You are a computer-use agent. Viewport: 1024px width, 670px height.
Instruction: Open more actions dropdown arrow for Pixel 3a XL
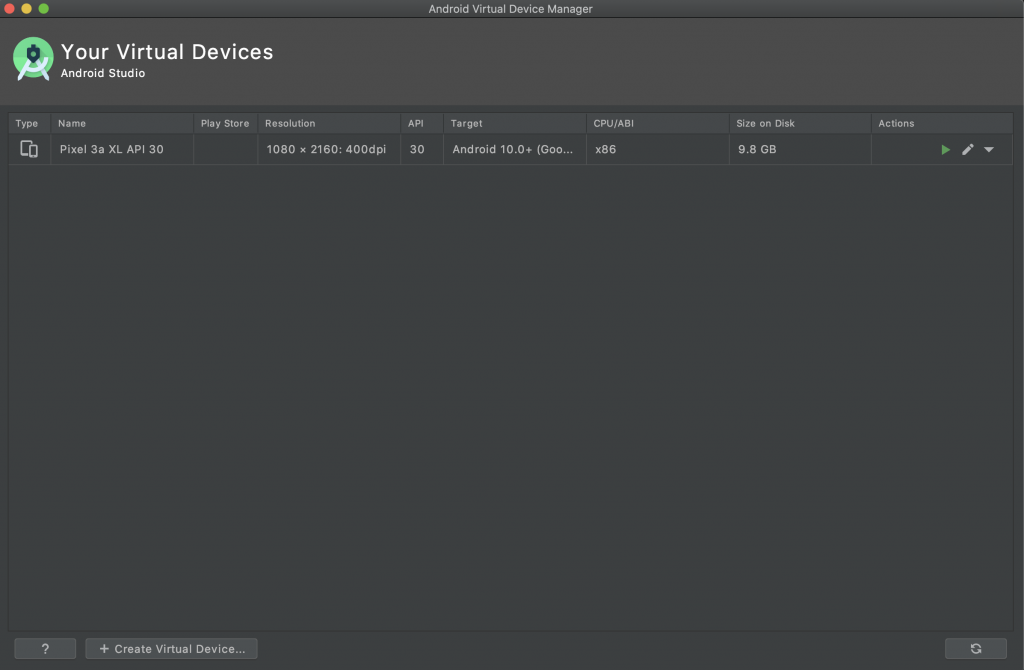pos(989,150)
